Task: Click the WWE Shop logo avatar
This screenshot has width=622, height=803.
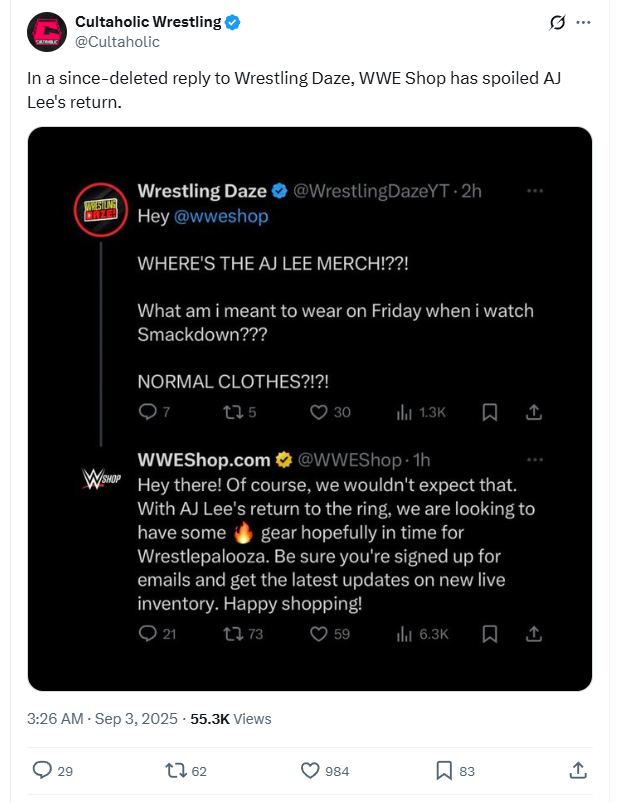Action: pos(100,476)
